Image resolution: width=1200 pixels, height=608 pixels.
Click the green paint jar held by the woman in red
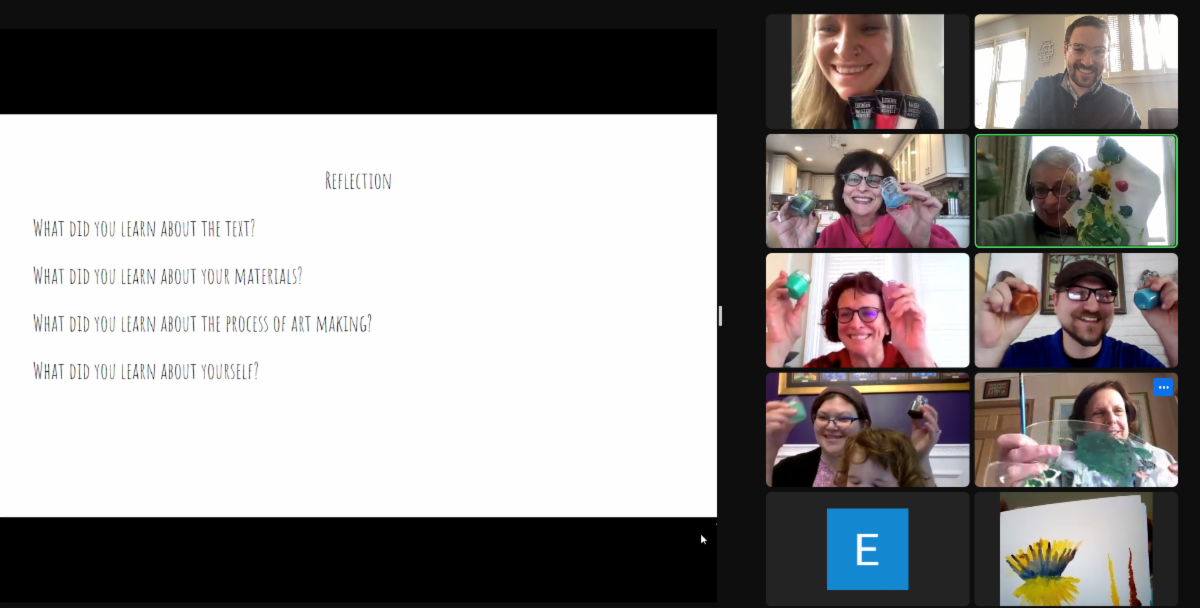point(798,286)
